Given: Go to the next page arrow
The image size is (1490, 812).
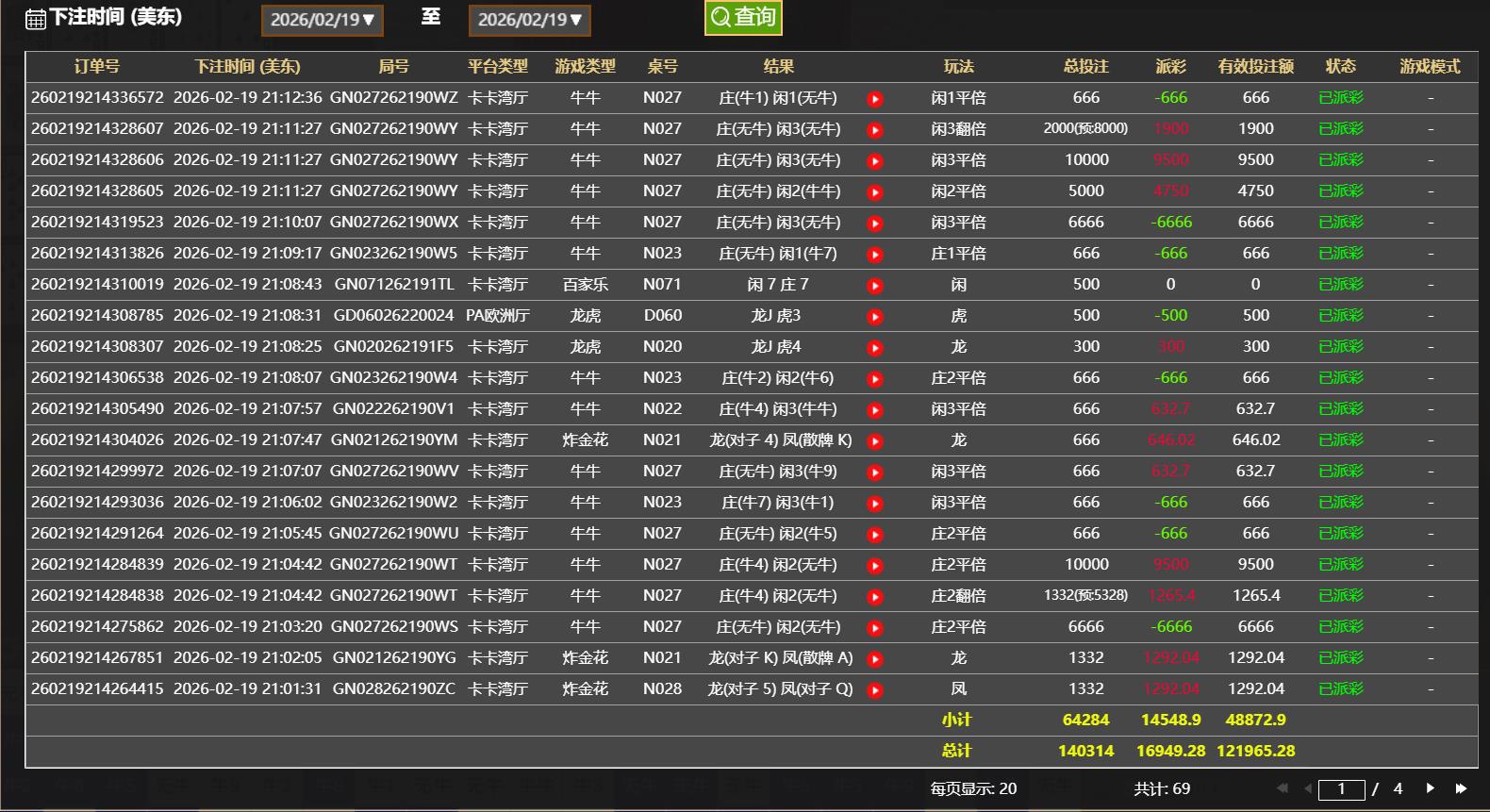Looking at the screenshot, I should click(1431, 788).
